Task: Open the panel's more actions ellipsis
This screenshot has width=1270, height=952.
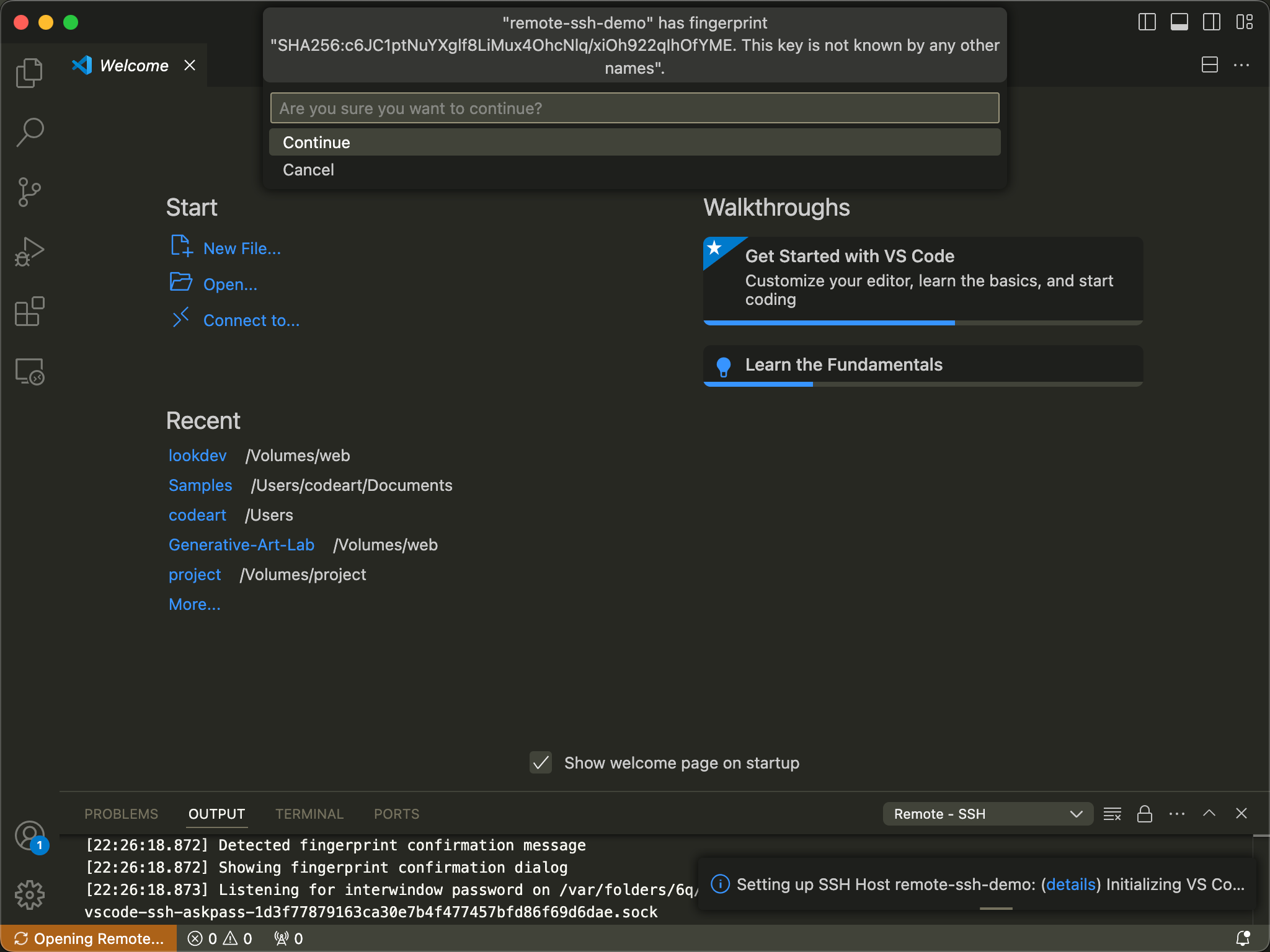Action: [1176, 814]
